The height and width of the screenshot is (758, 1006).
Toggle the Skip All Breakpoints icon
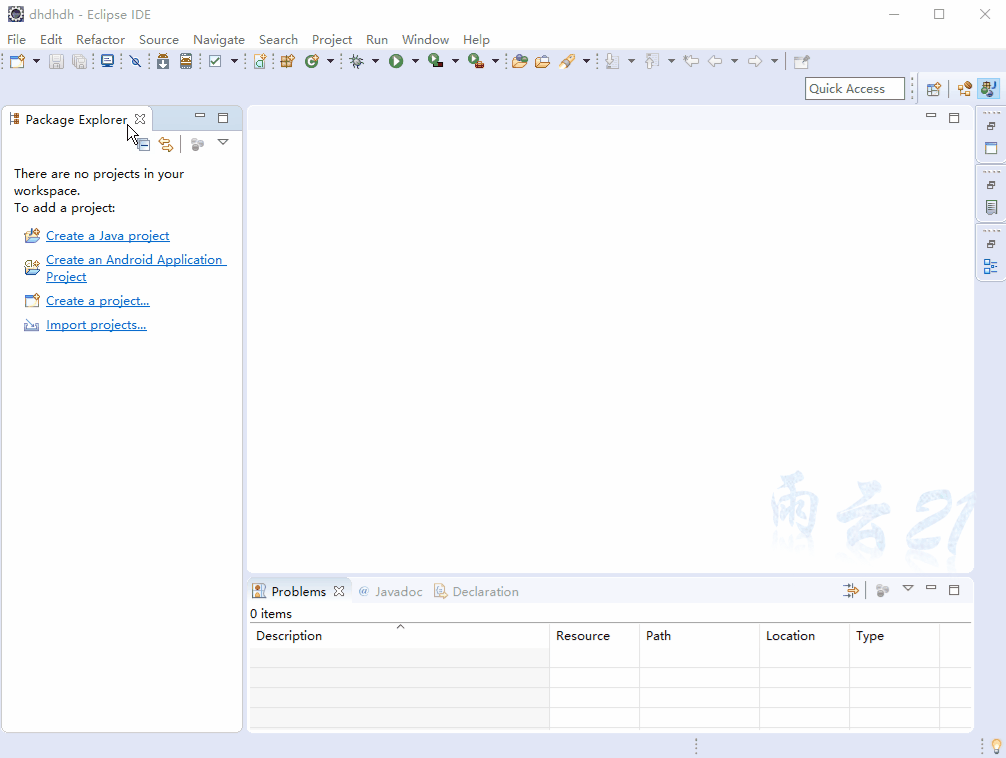tap(135, 62)
